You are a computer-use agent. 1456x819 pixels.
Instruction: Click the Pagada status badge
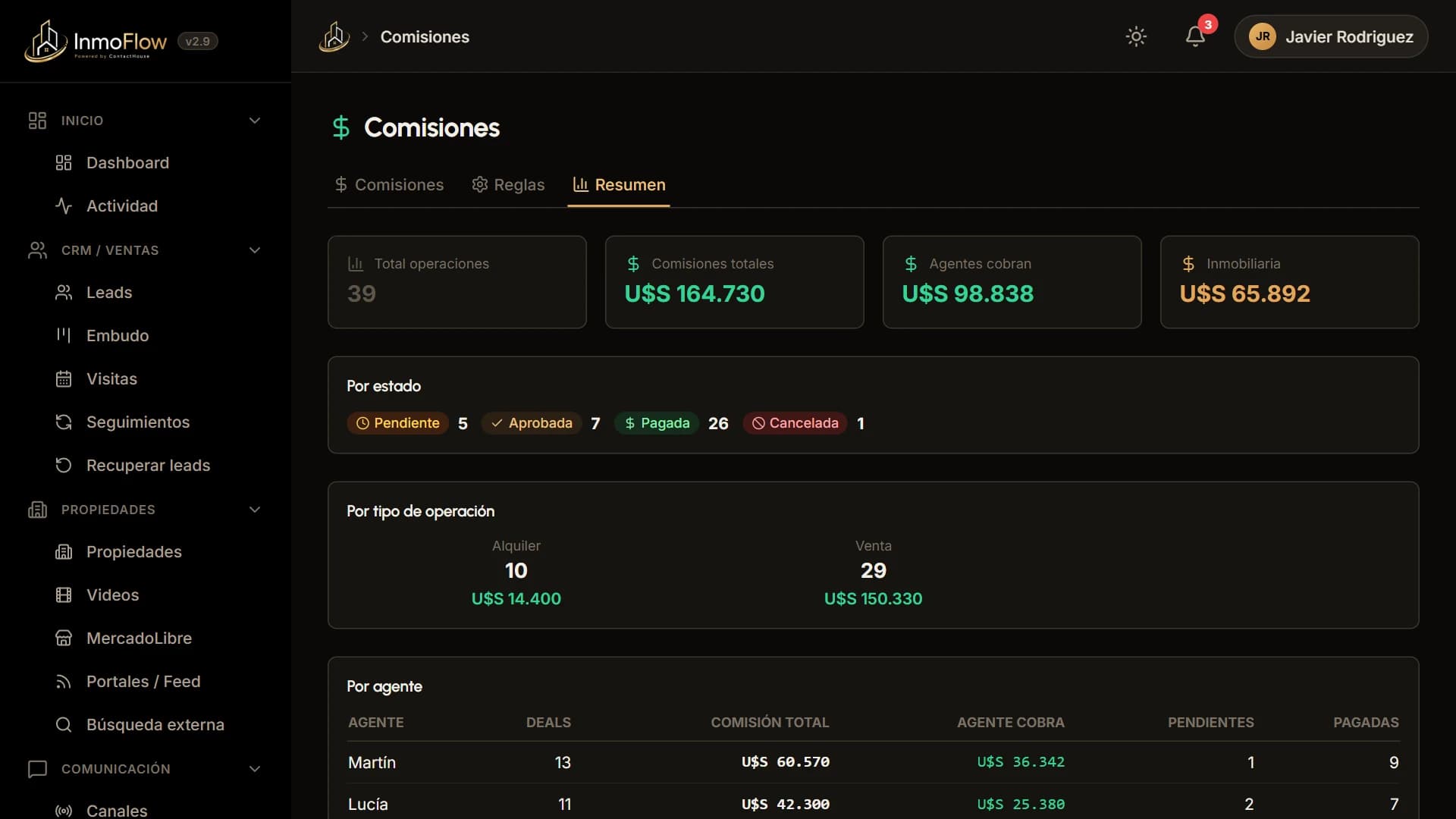click(x=657, y=423)
